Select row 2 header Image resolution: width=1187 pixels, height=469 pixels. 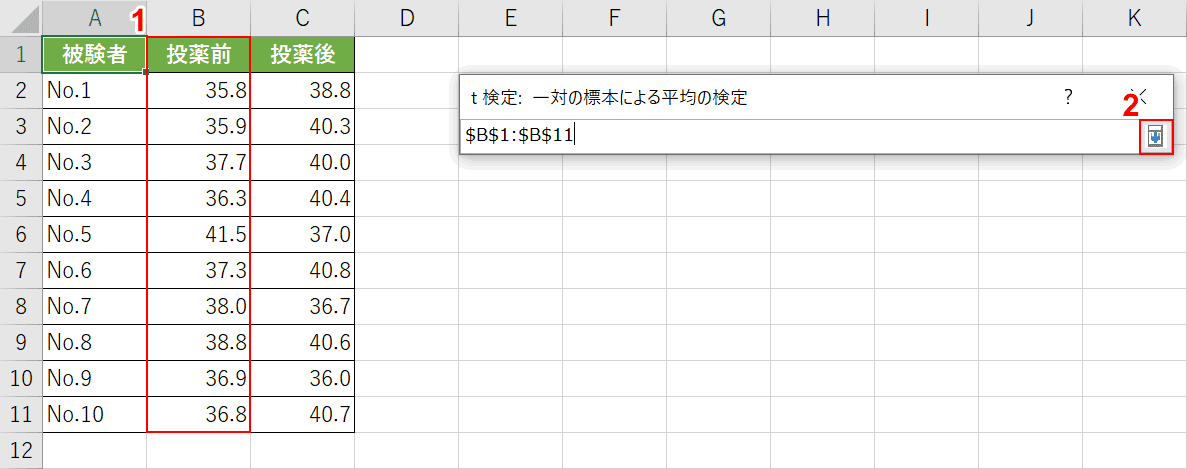point(21,91)
